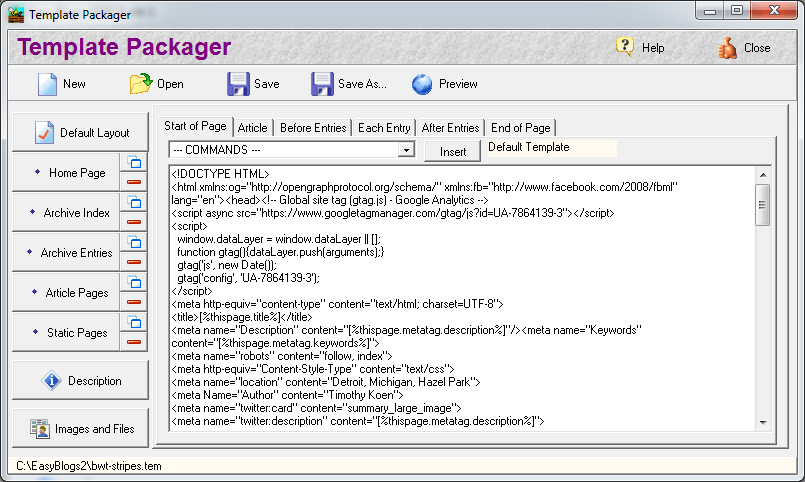Image resolution: width=805 pixels, height=482 pixels.
Task: Click the vertical scrollbar thumb in the editor
Action: [x=763, y=205]
